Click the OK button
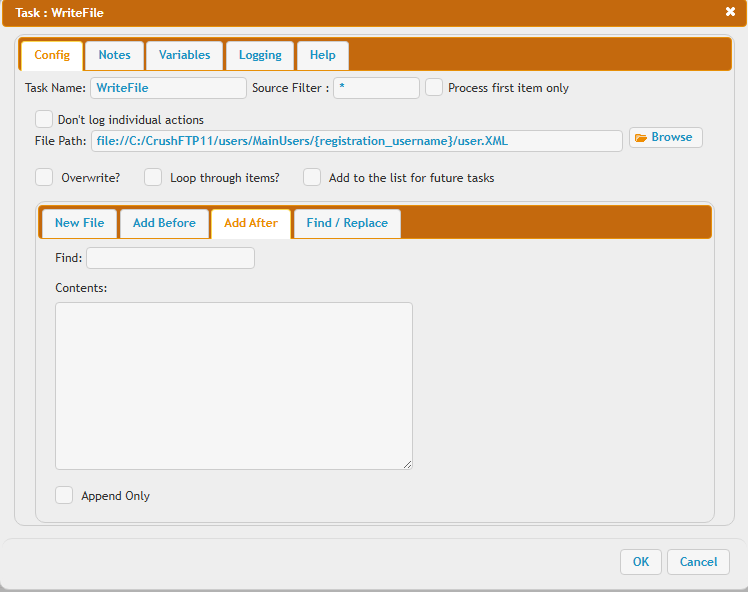Image resolution: width=748 pixels, height=592 pixels. (x=640, y=562)
